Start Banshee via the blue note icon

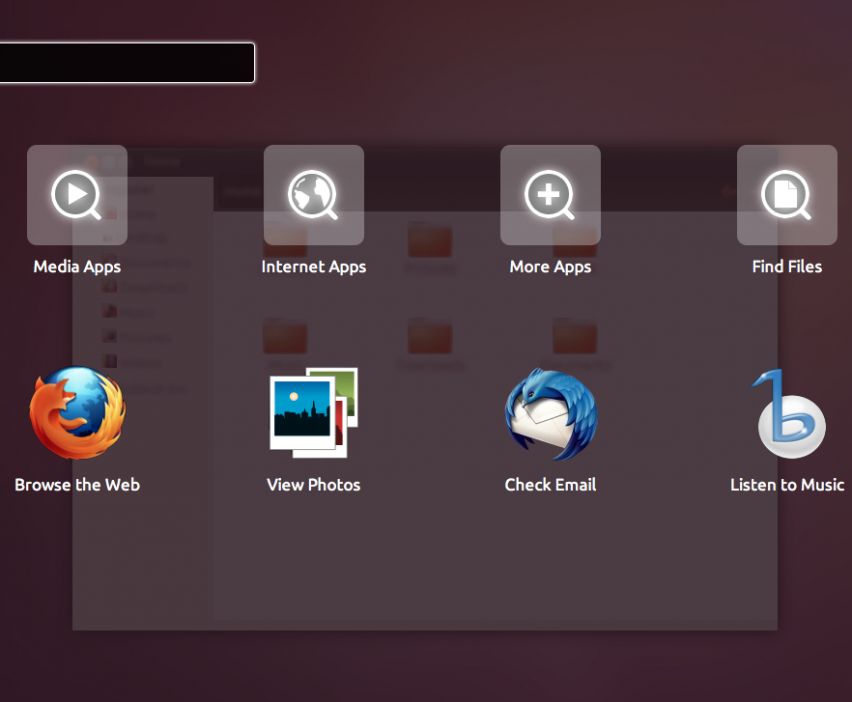pyautogui.click(x=788, y=413)
